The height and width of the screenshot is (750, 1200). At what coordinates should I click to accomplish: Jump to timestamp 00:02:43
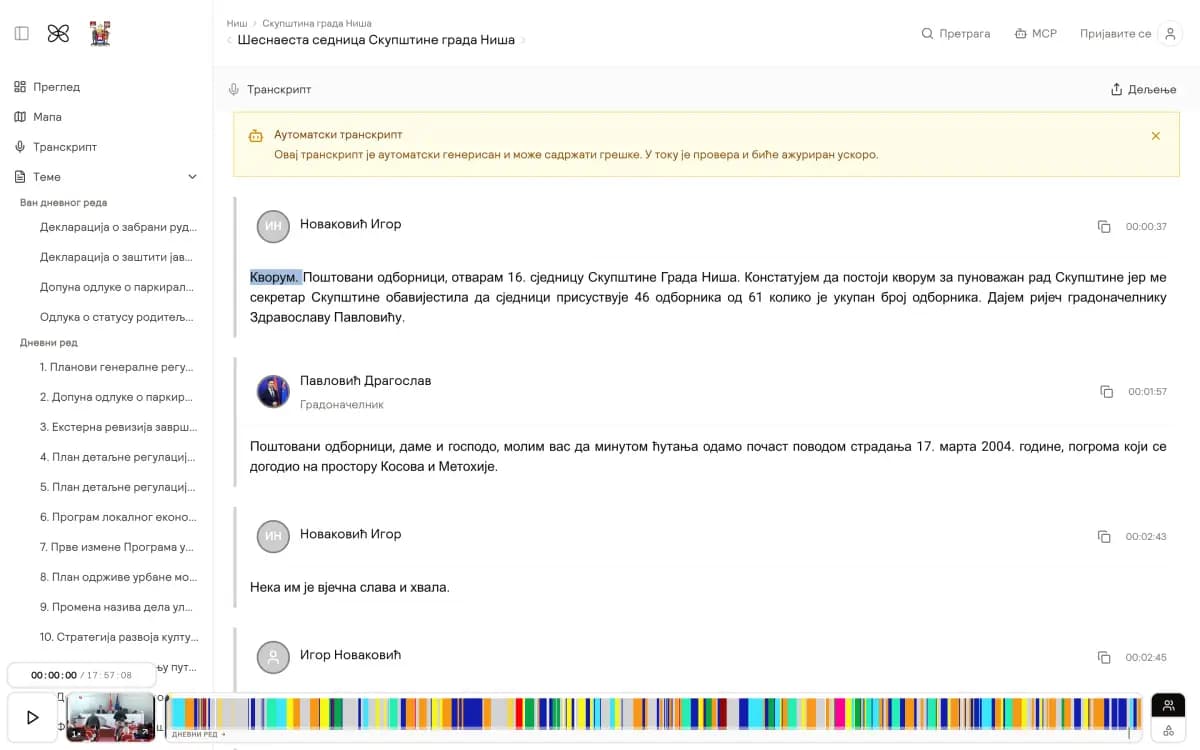pos(1146,537)
